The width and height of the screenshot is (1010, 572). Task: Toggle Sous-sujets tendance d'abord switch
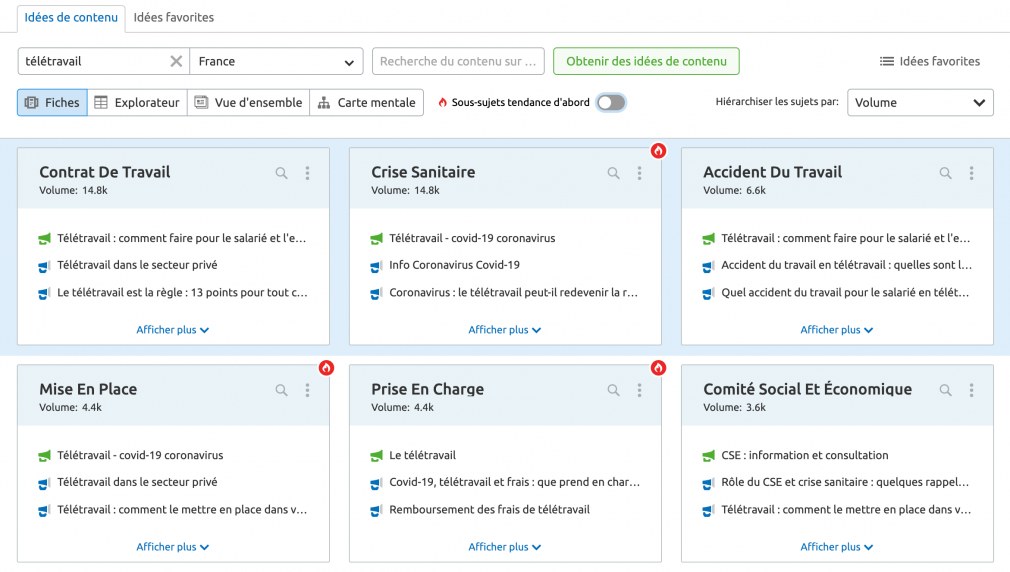(x=611, y=102)
